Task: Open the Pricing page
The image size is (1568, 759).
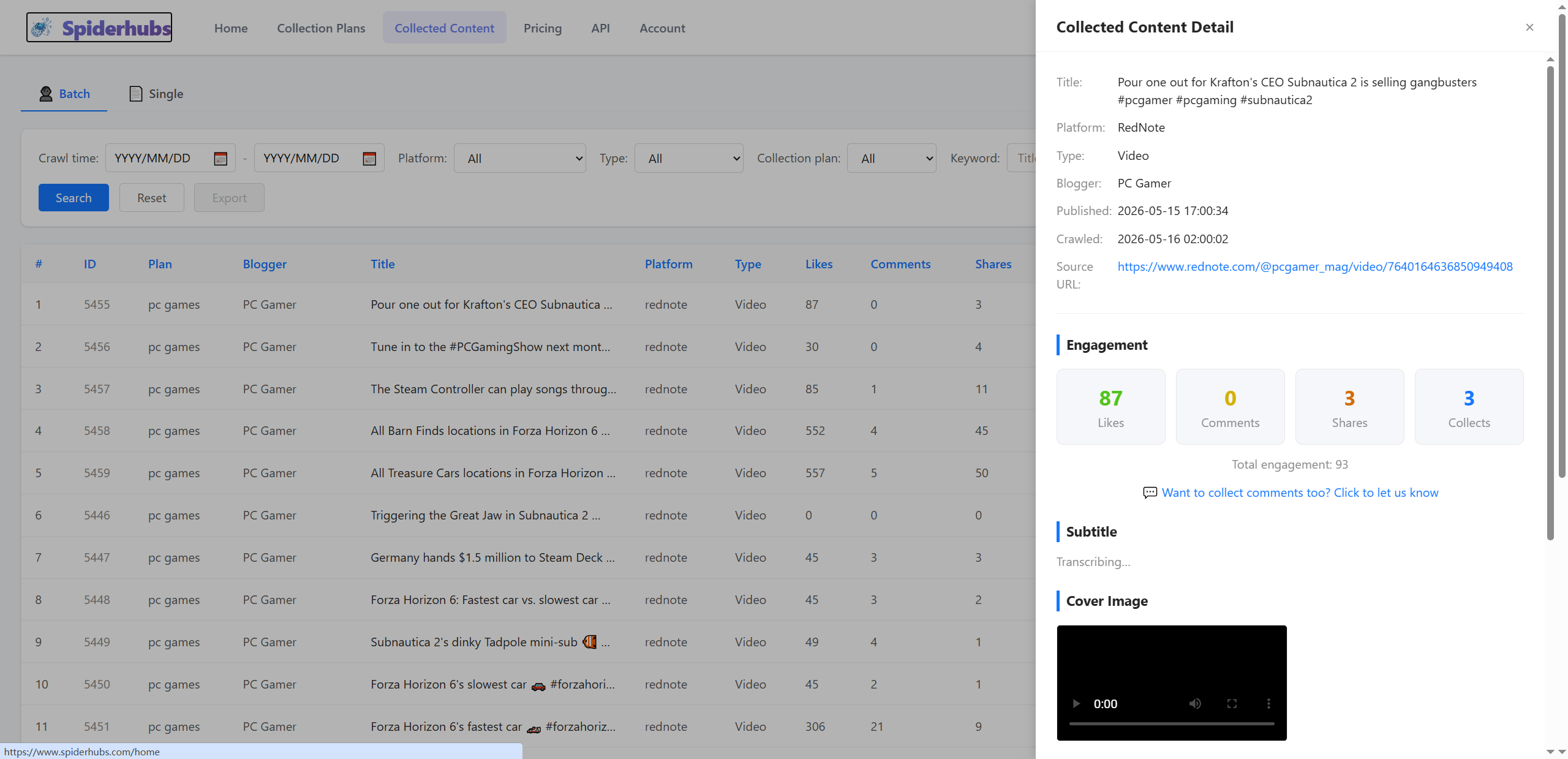Action: [x=542, y=28]
